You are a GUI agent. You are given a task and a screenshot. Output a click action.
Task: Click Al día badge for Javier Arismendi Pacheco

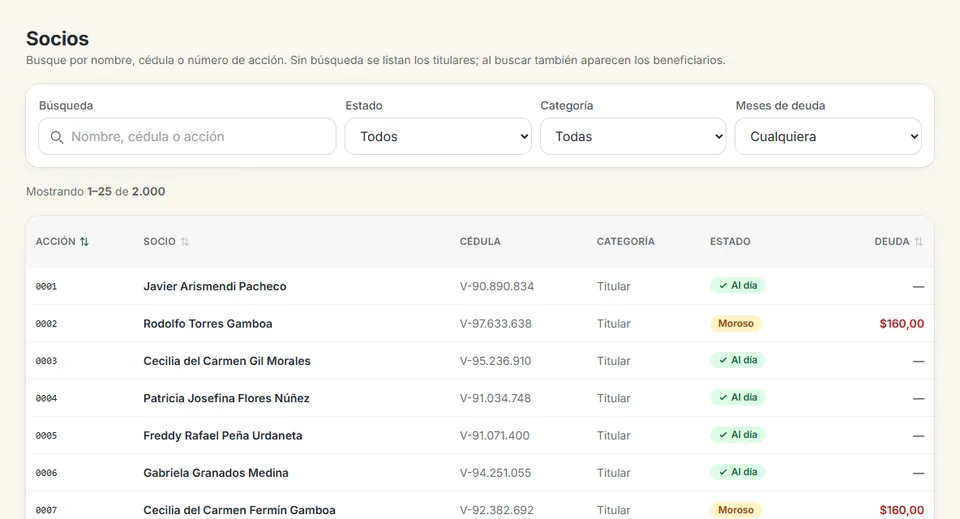(737, 286)
